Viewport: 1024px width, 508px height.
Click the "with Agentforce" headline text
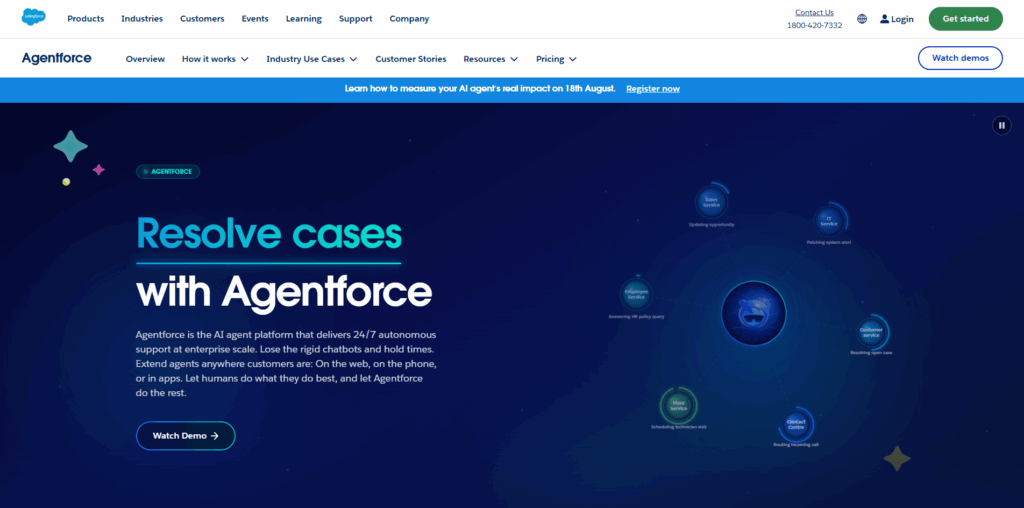[x=284, y=291]
